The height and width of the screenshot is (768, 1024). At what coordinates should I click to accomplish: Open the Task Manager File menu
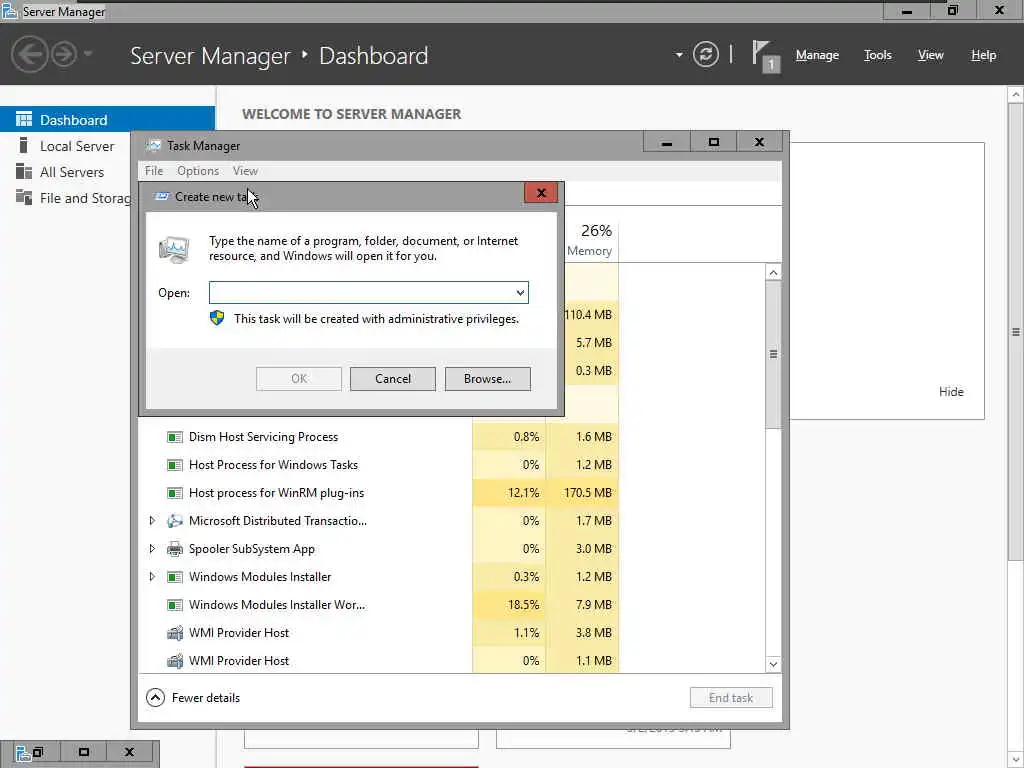coord(154,170)
